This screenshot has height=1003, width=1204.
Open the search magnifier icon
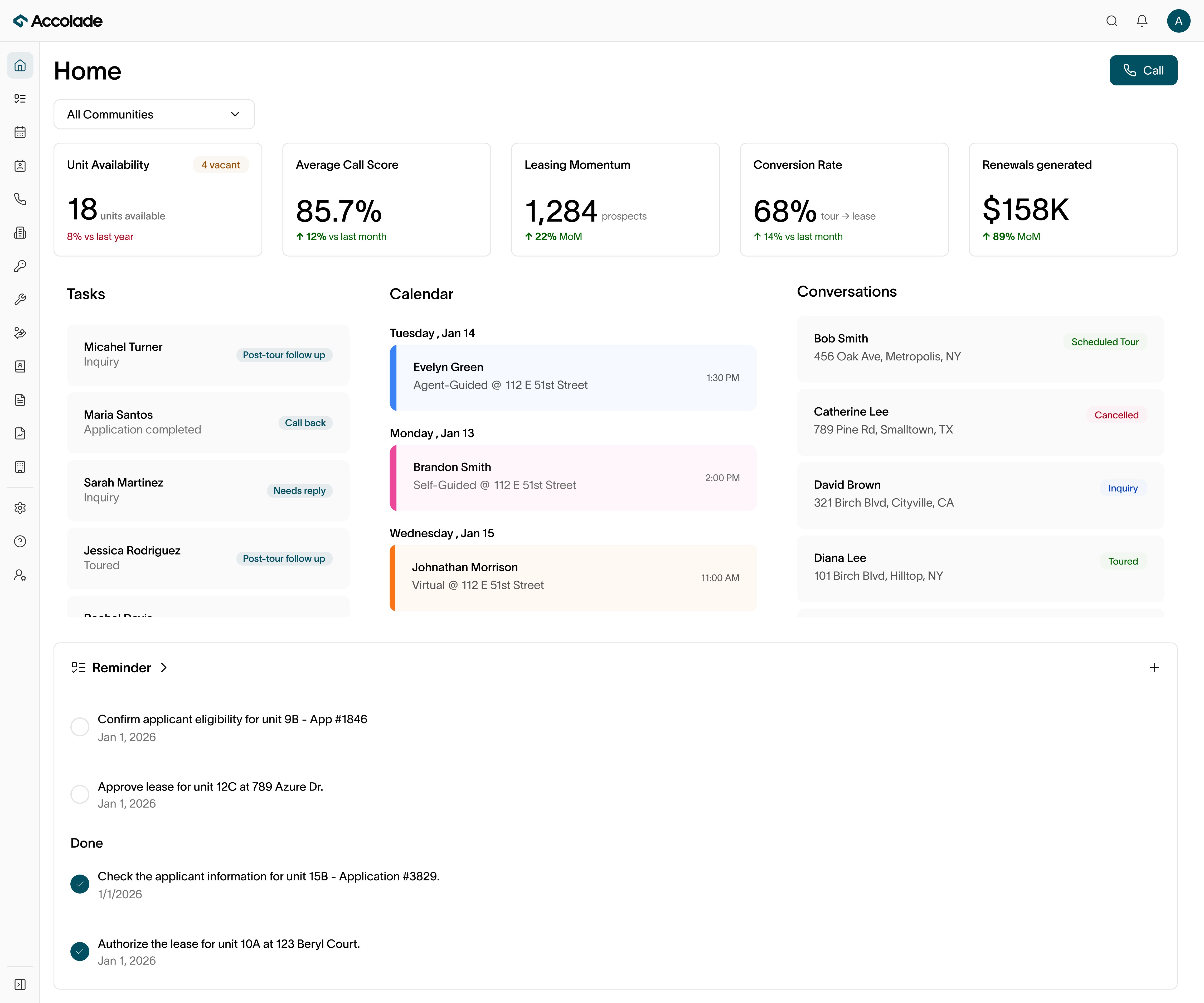tap(1112, 21)
